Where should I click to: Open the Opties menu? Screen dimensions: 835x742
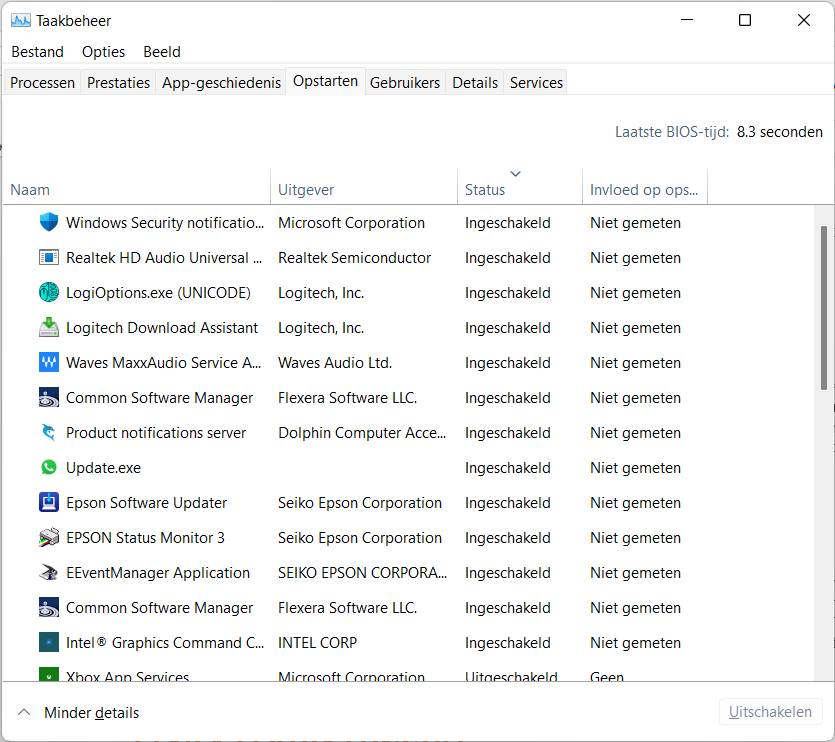tap(103, 52)
